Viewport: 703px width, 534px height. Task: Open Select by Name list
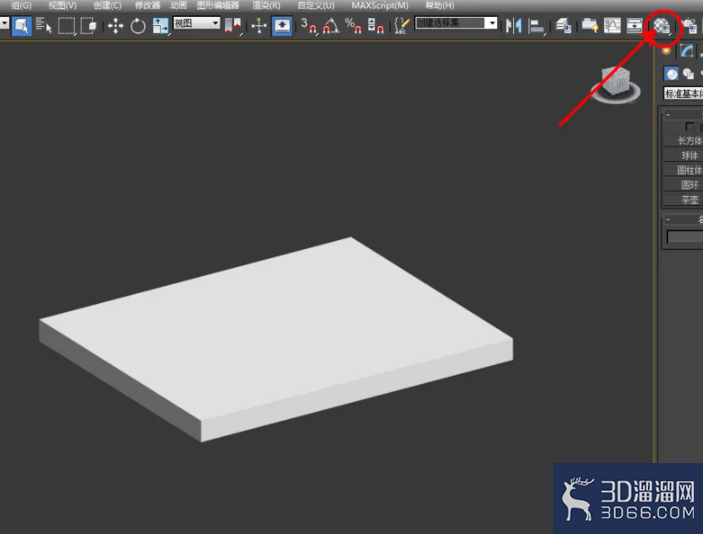[43, 26]
